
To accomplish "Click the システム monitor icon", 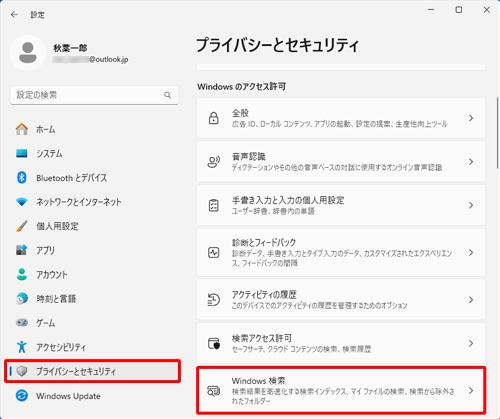I will 22,153.
